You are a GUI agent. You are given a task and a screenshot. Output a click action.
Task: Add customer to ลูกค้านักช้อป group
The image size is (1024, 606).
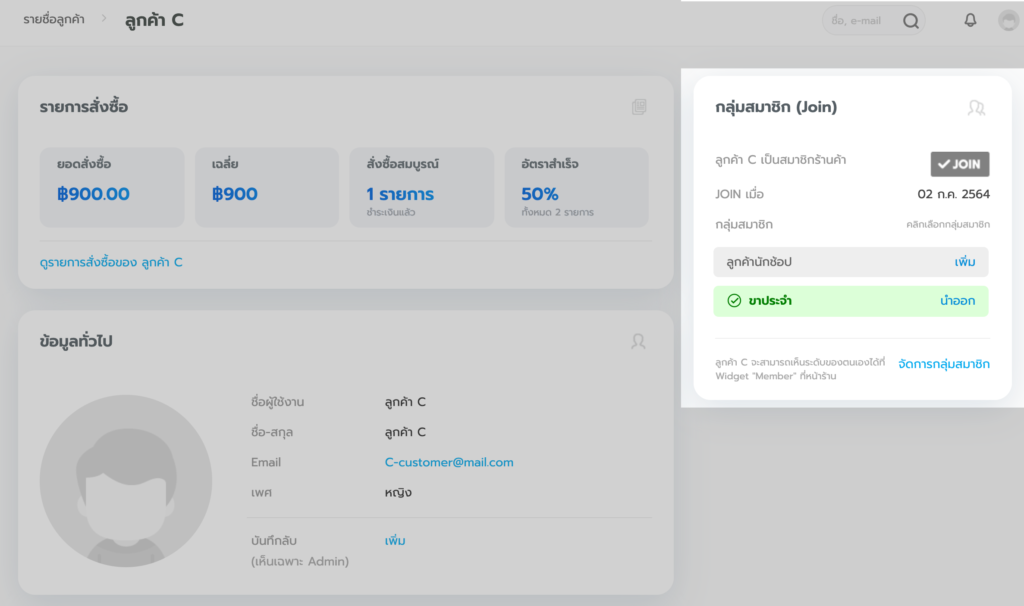(964, 262)
